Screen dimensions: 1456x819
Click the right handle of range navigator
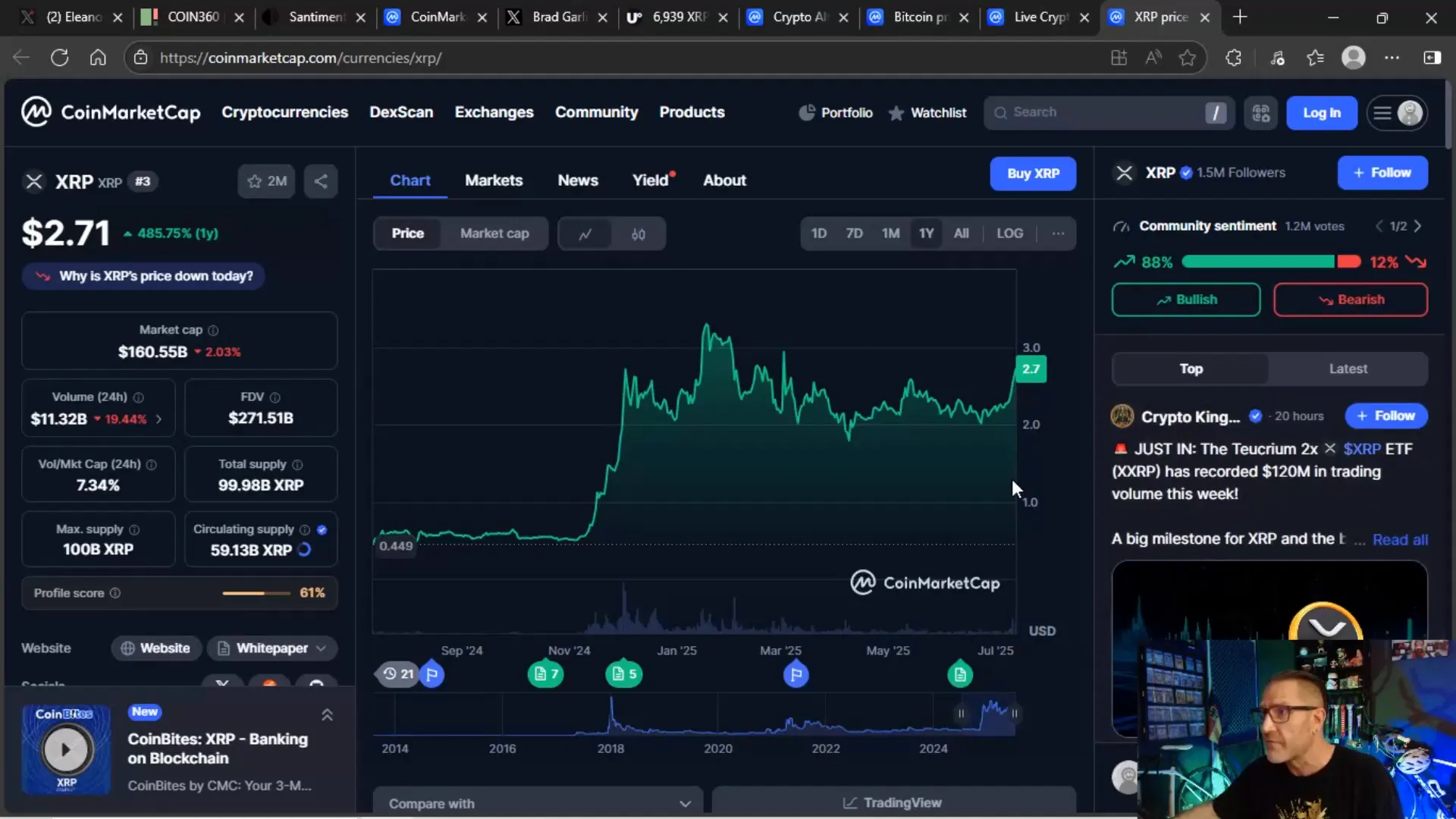click(1014, 714)
